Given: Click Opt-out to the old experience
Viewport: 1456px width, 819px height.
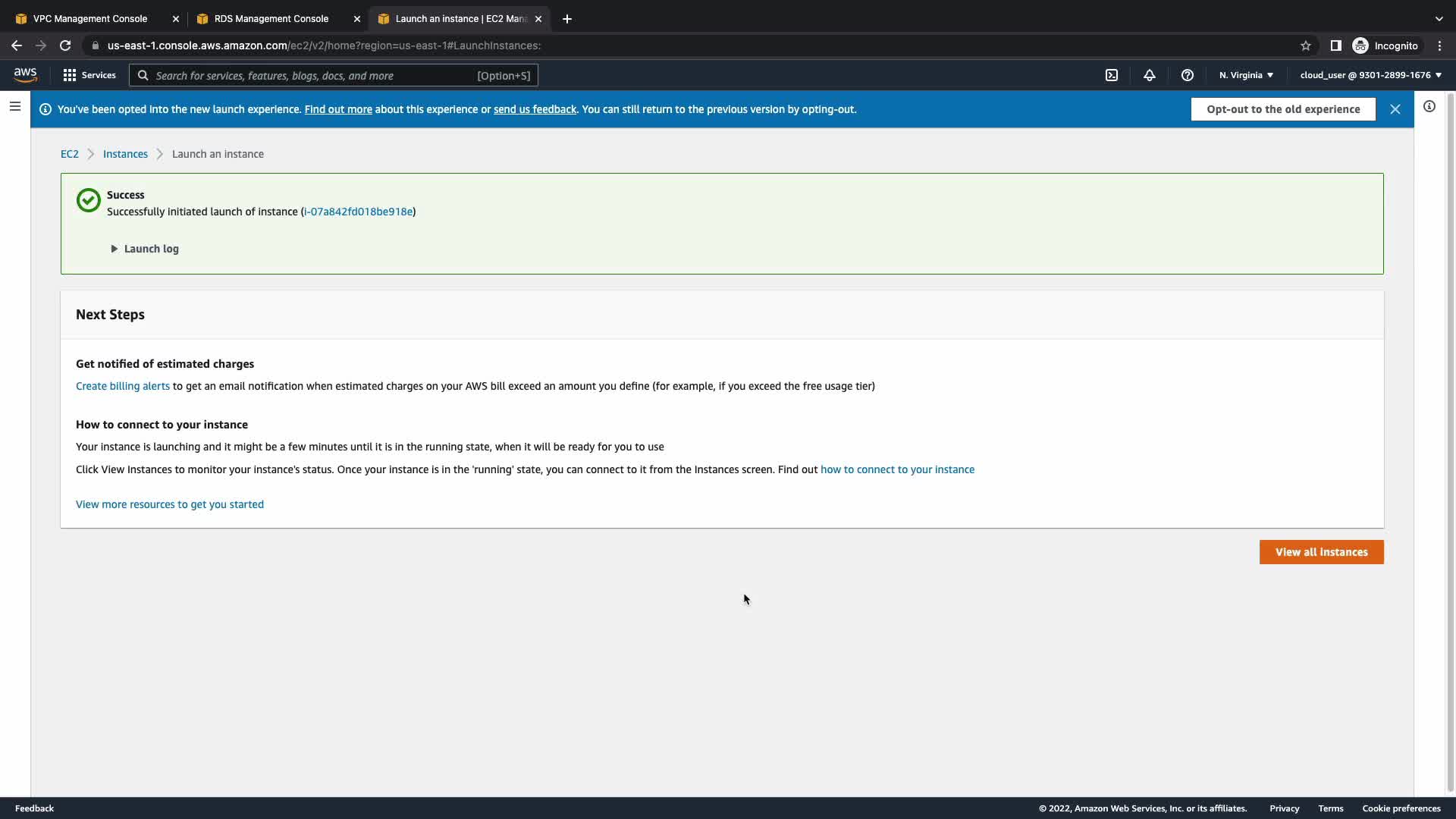Looking at the screenshot, I should [x=1283, y=109].
